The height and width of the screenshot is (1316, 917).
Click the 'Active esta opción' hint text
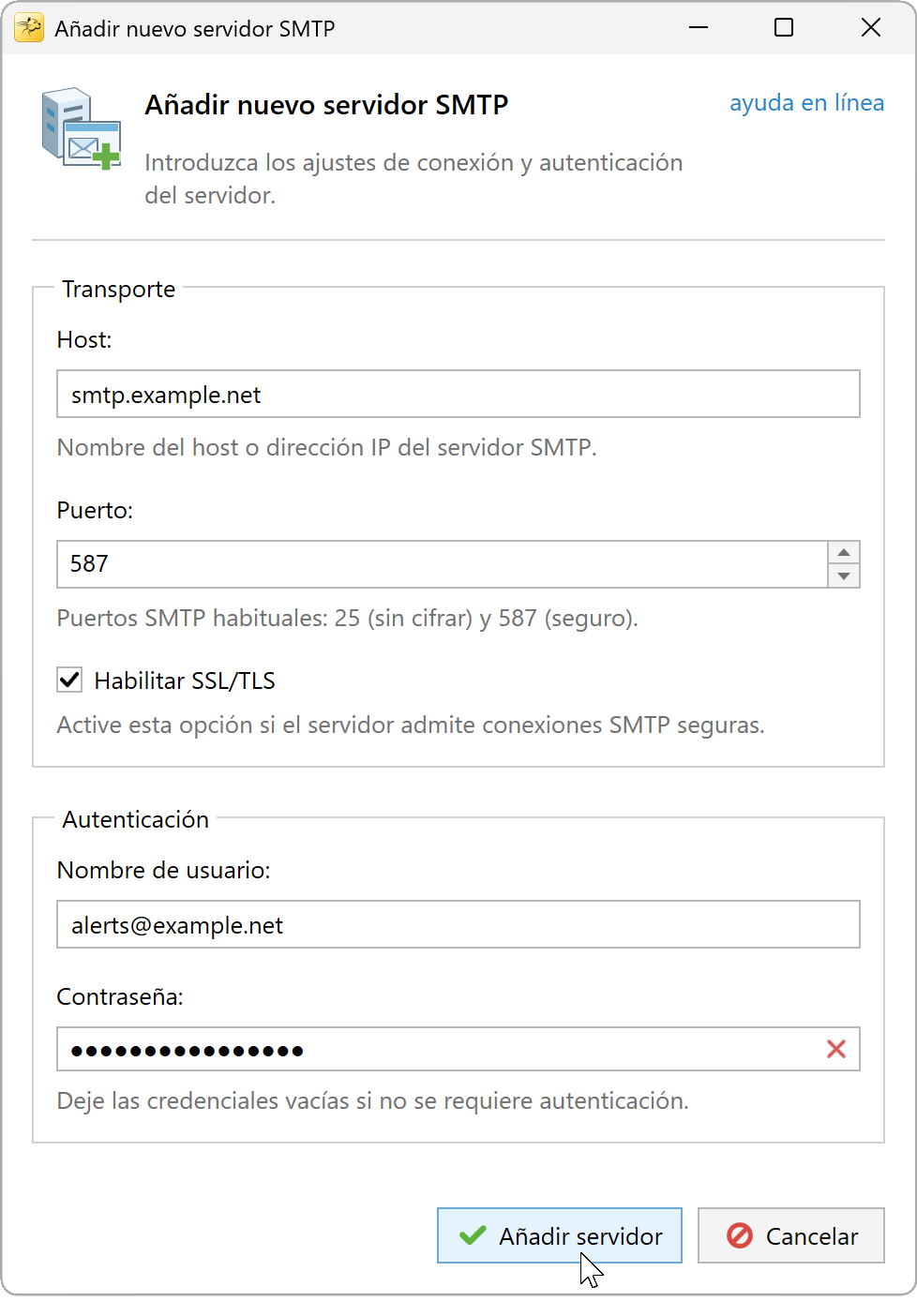[x=411, y=725]
